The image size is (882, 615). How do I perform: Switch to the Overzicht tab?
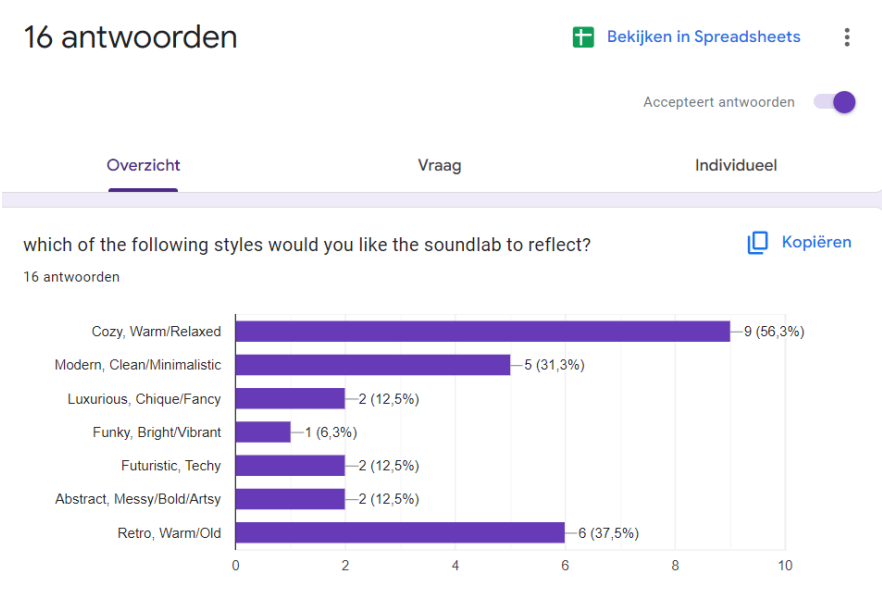coord(144,166)
